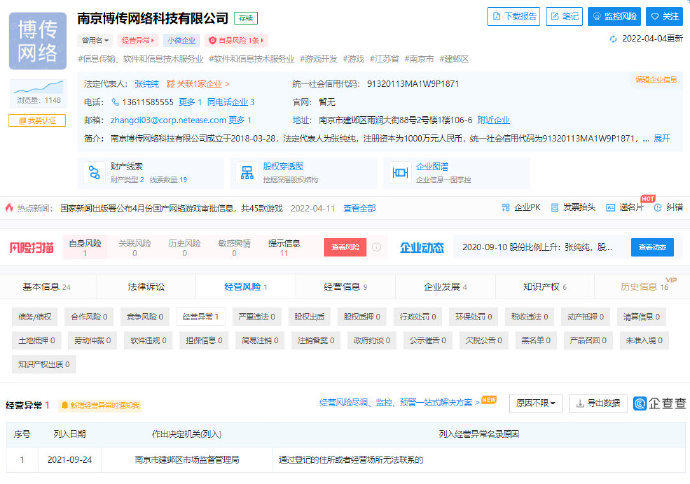
Task: Open the 查看全部 news link
Action: click(x=360, y=208)
